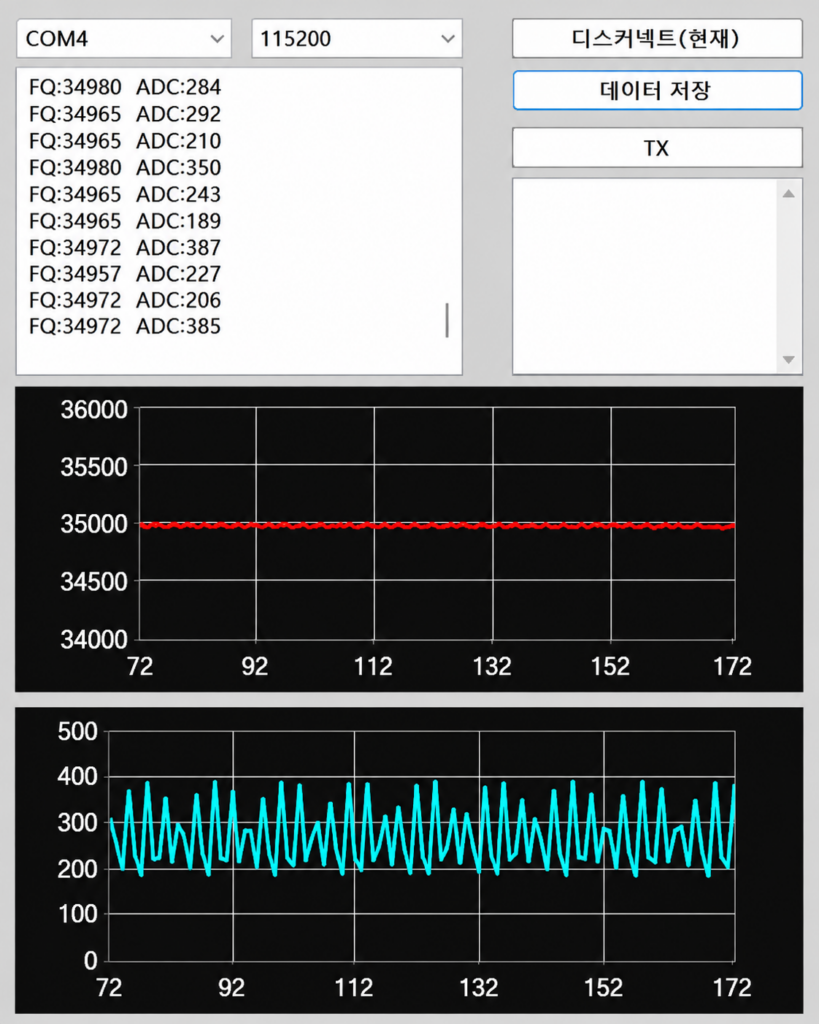Click the 36000 axis label in frequency chart
819x1024 pixels.
pos(93,410)
